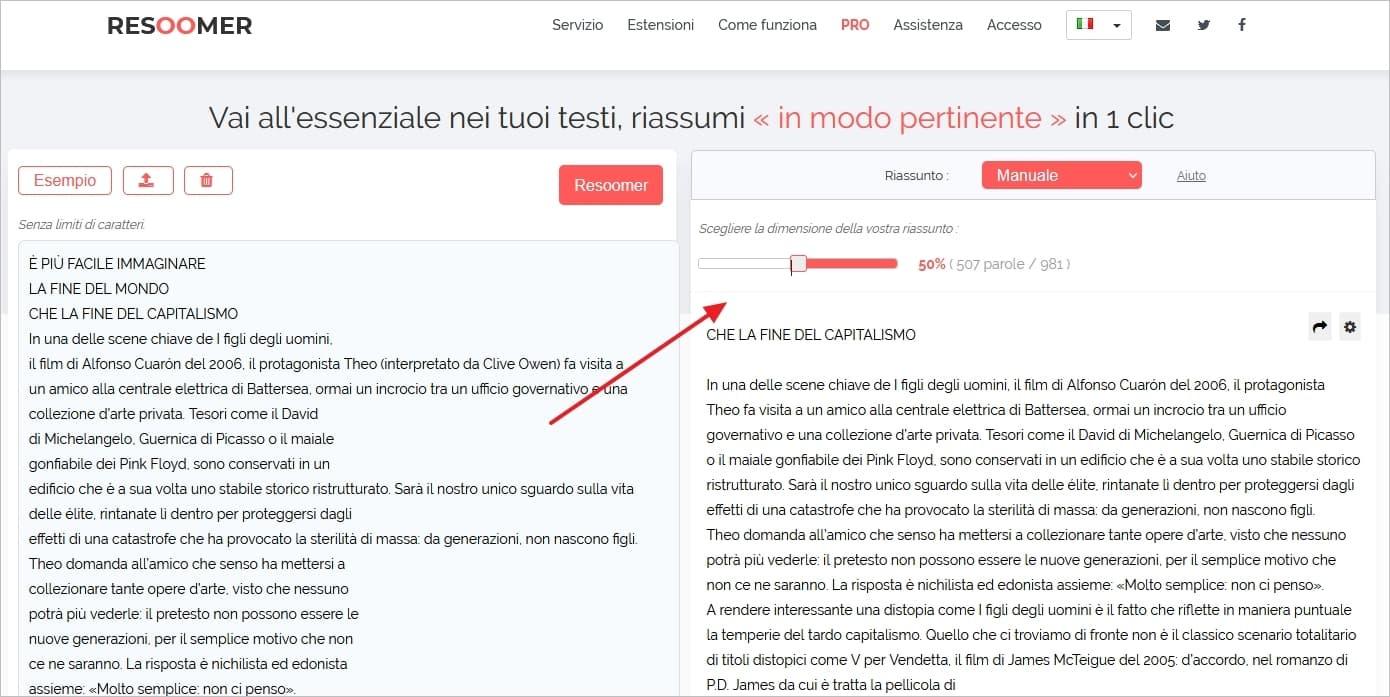Click the share arrow icon on summary
The width and height of the screenshot is (1390, 697).
pos(1320,326)
